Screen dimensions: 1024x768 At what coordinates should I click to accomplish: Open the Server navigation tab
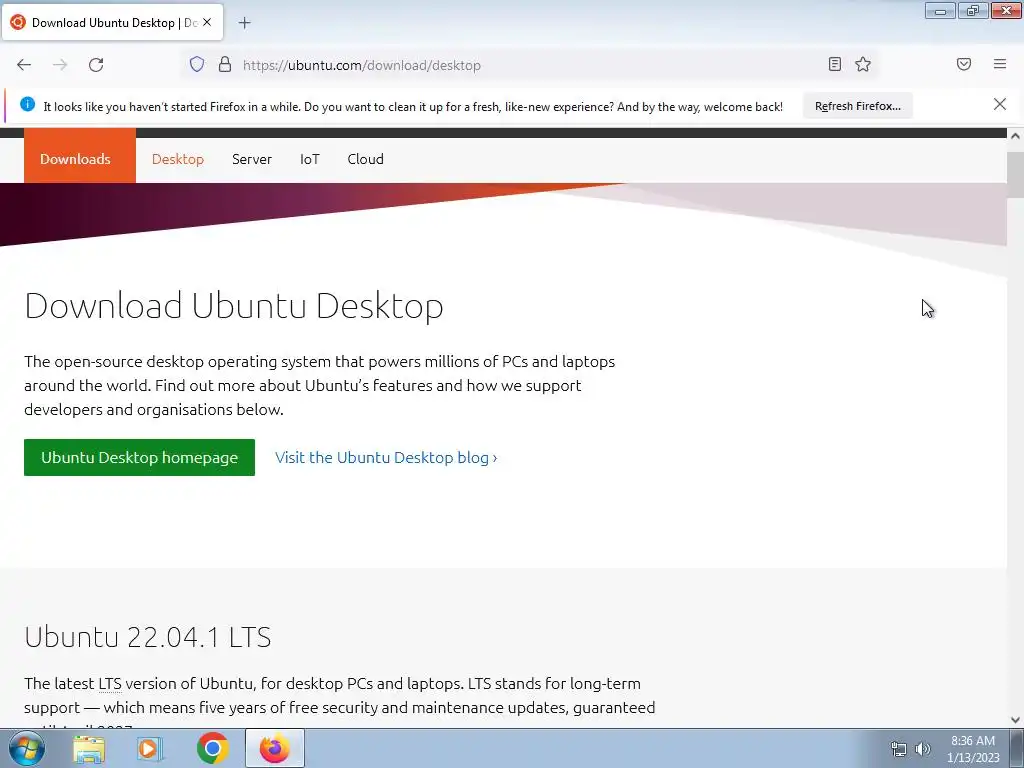click(x=251, y=159)
